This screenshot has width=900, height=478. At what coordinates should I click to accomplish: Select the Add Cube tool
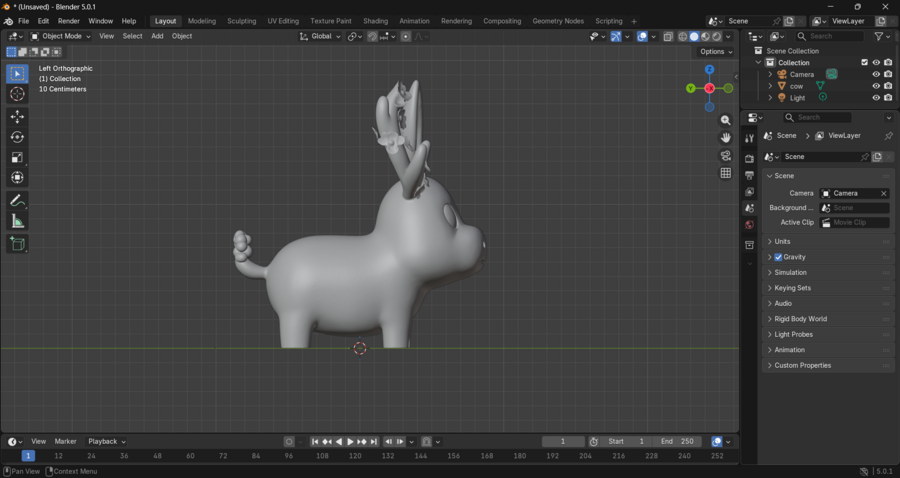click(17, 243)
